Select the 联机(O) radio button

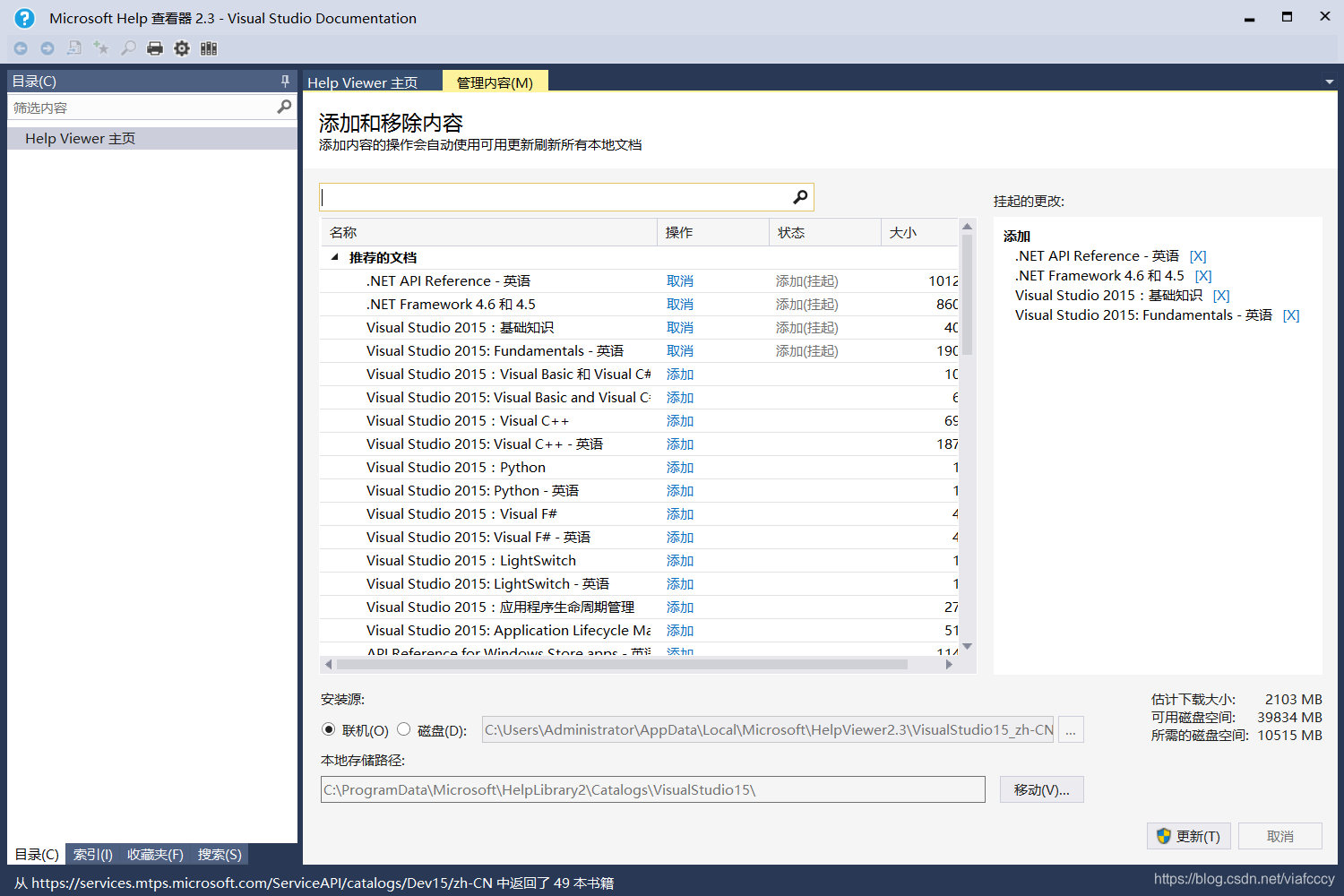329,729
